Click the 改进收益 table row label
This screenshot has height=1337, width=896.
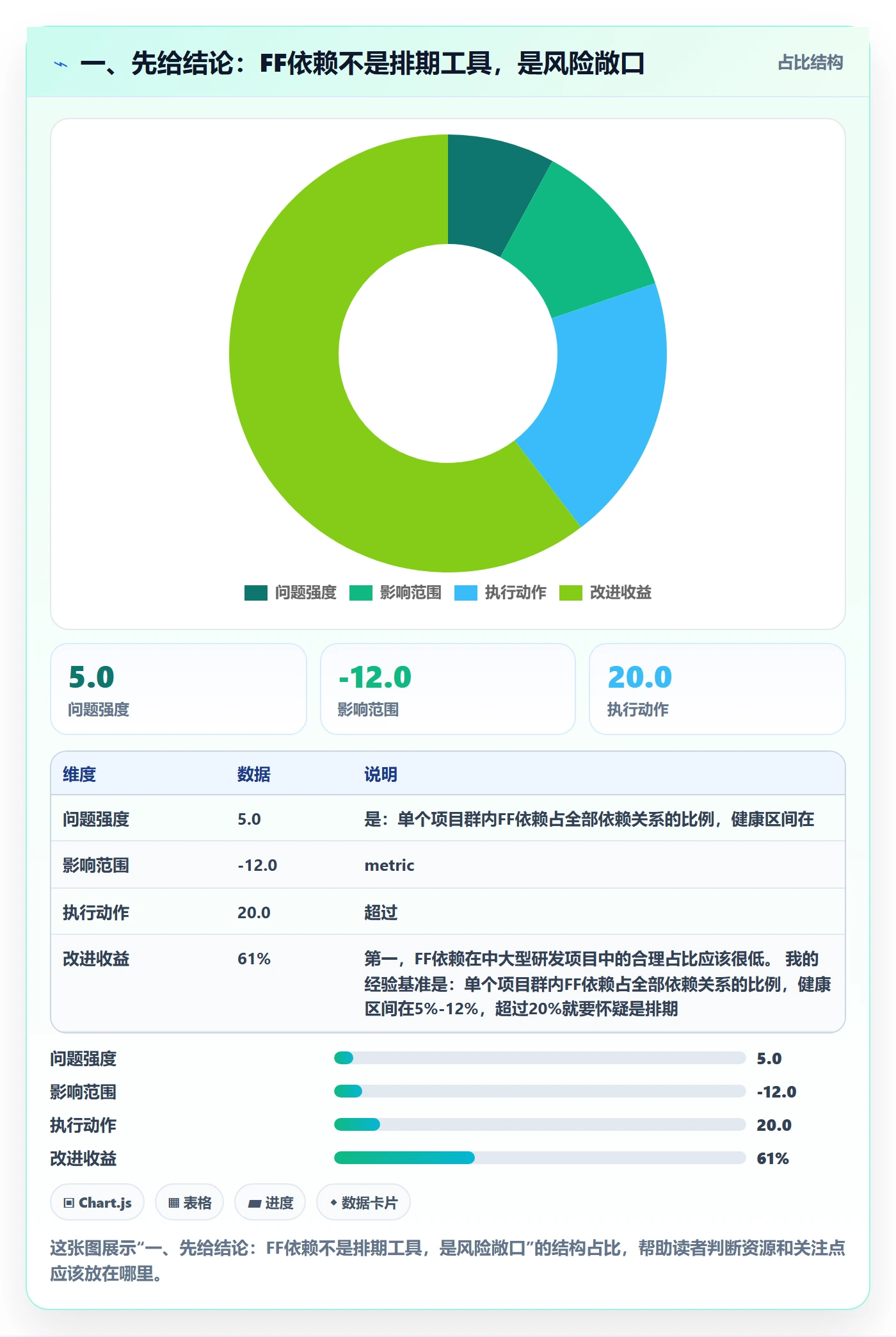pos(96,959)
